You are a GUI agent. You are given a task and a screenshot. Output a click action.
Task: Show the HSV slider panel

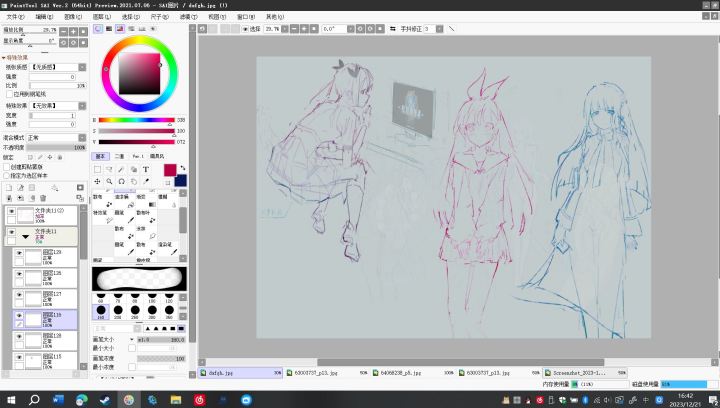click(120, 28)
